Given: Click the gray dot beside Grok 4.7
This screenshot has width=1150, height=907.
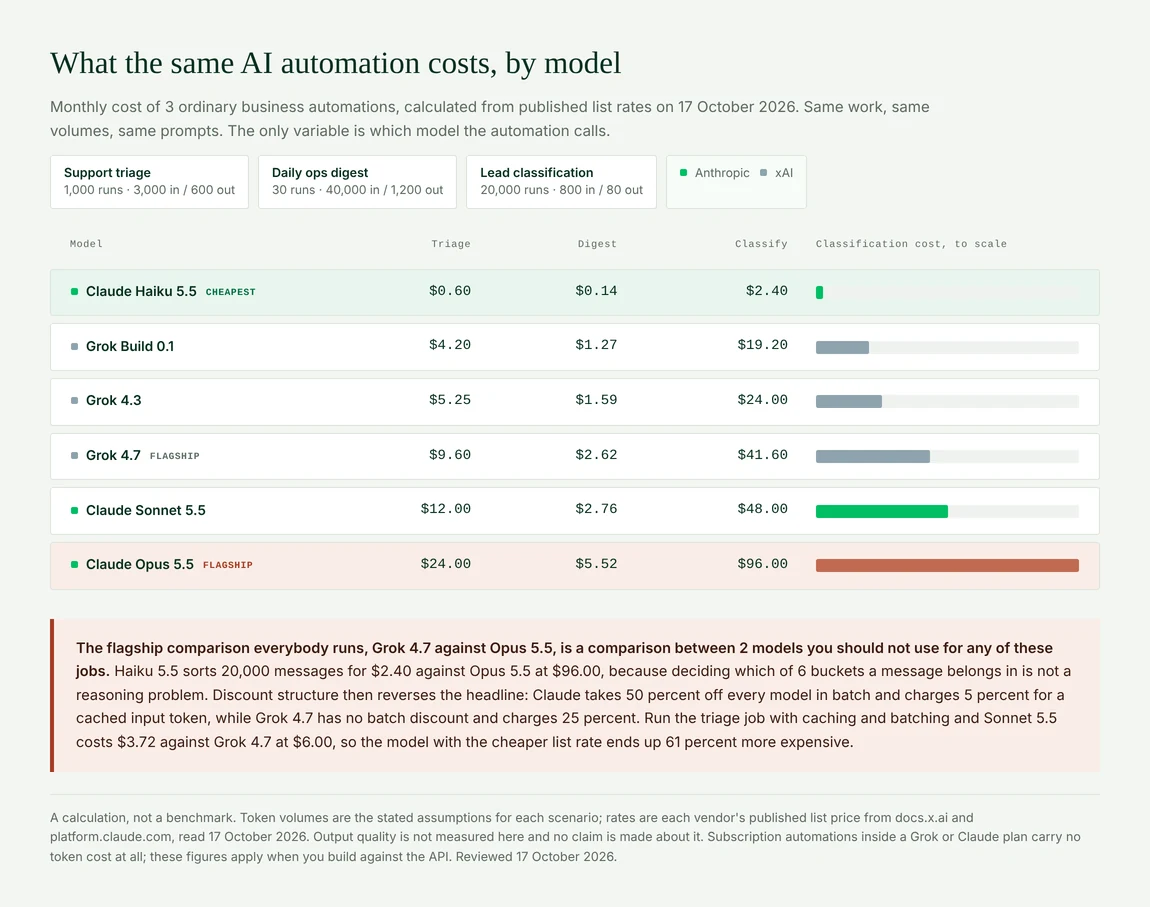Looking at the screenshot, I should 74,455.
